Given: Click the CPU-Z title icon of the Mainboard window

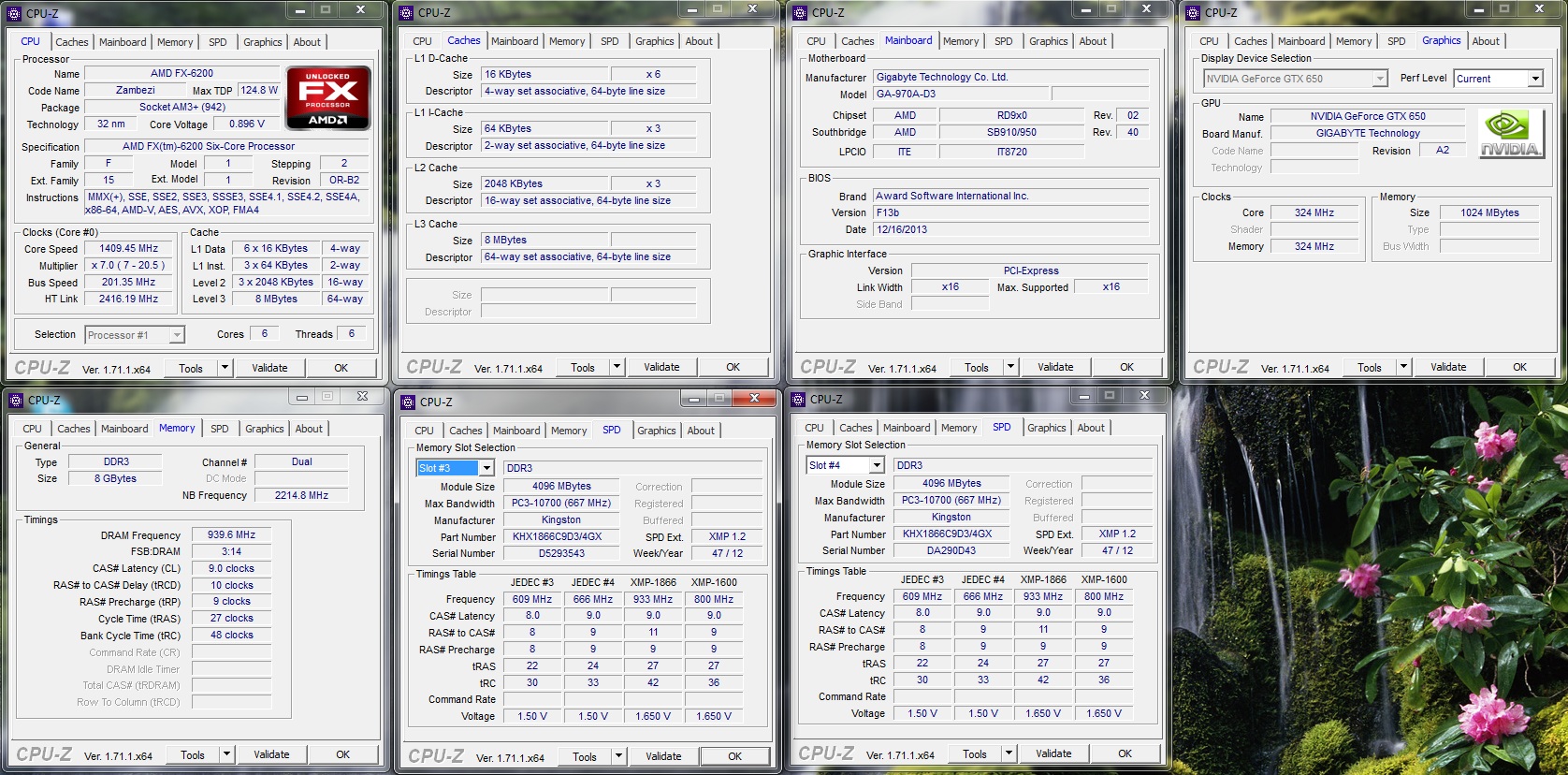Looking at the screenshot, I should click(x=800, y=13).
